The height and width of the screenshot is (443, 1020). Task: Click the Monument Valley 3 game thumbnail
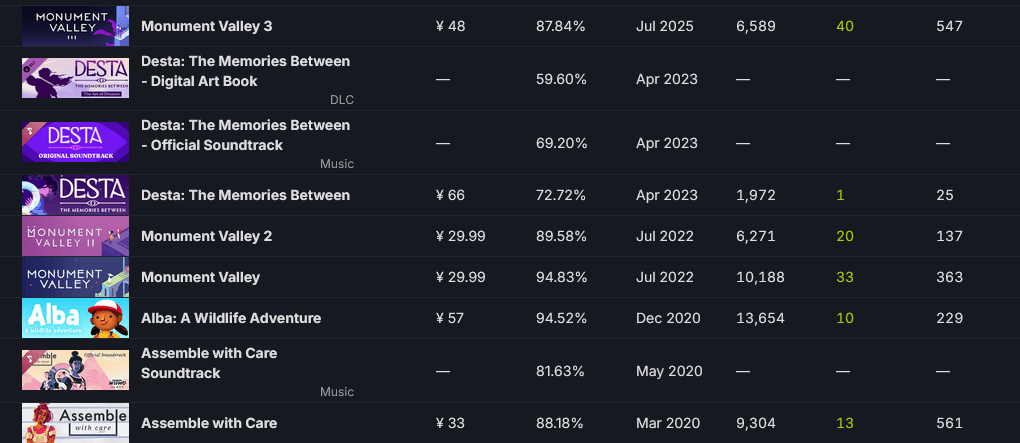point(75,25)
